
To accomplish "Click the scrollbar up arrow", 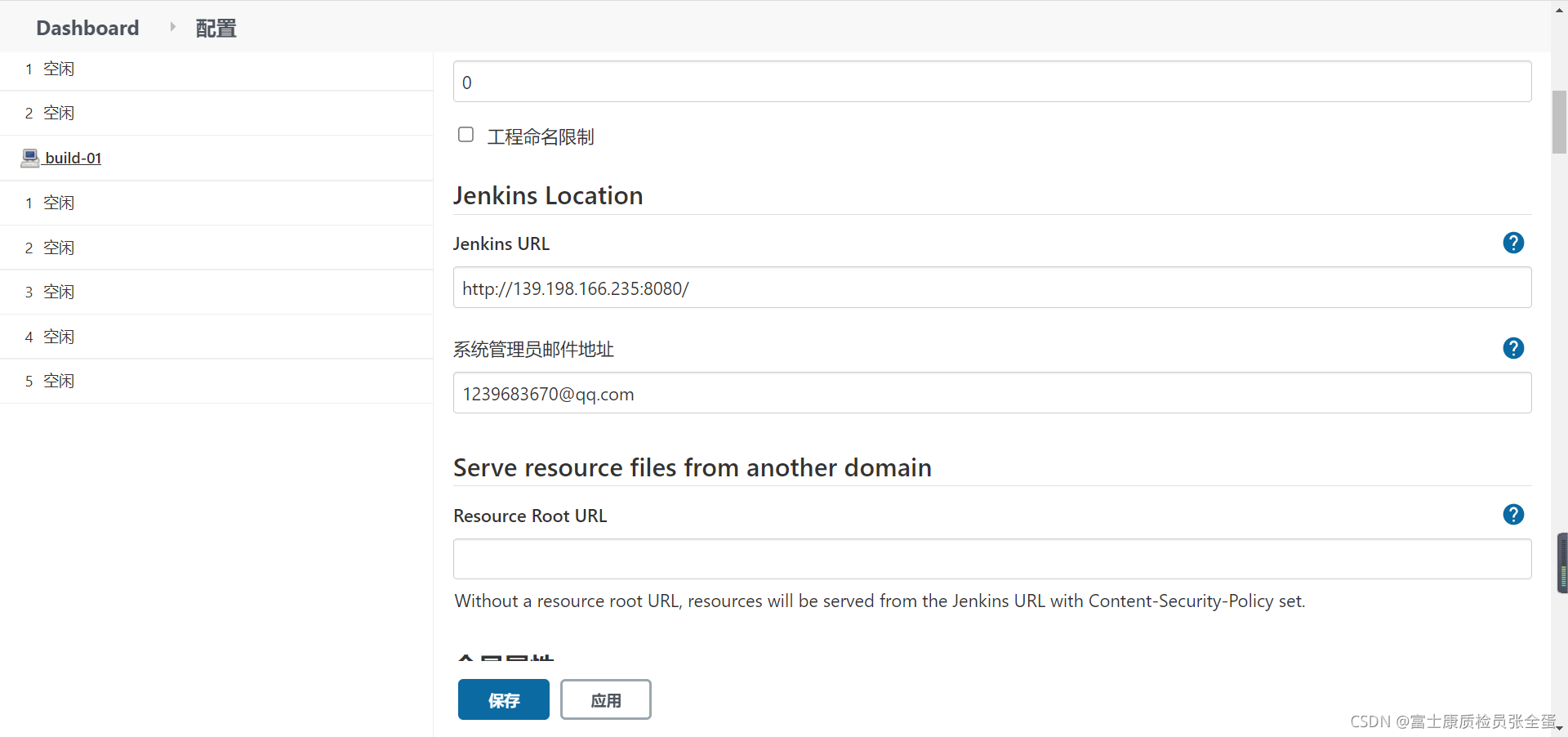I will pyautogui.click(x=1558, y=10).
